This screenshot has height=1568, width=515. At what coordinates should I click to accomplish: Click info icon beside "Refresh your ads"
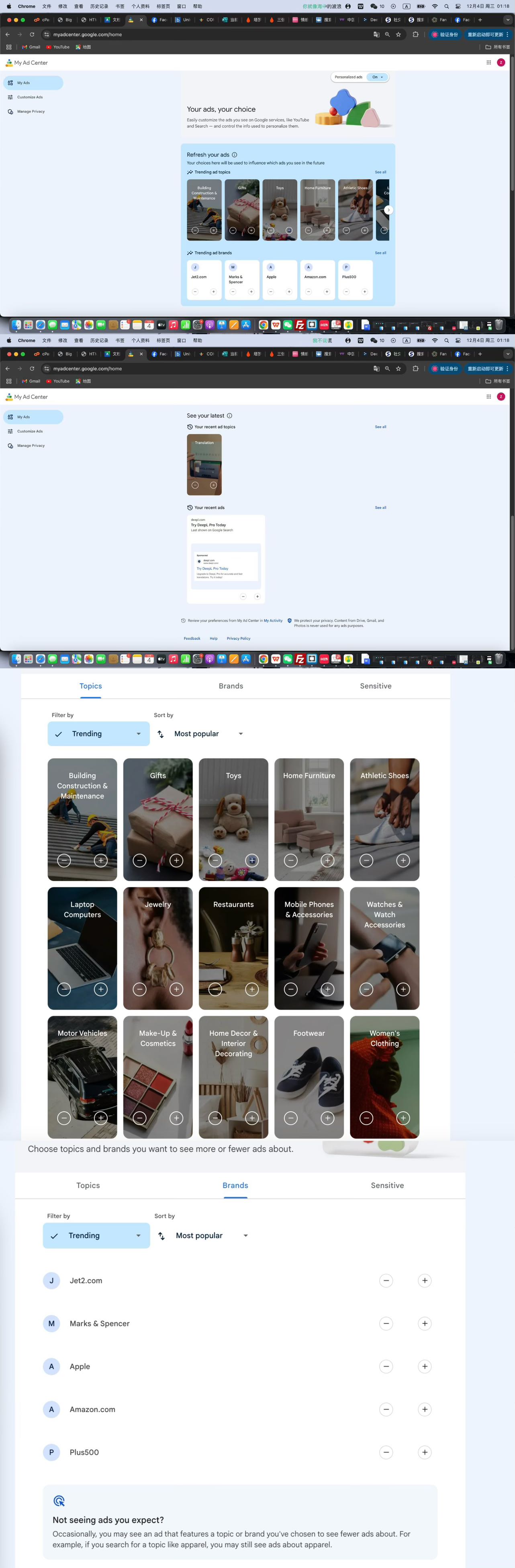click(235, 155)
